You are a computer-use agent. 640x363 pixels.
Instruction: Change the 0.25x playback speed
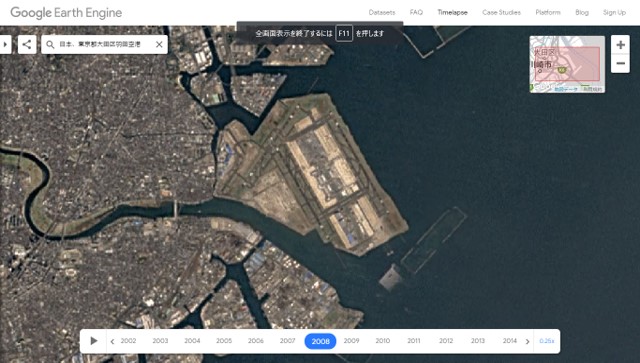(x=547, y=341)
